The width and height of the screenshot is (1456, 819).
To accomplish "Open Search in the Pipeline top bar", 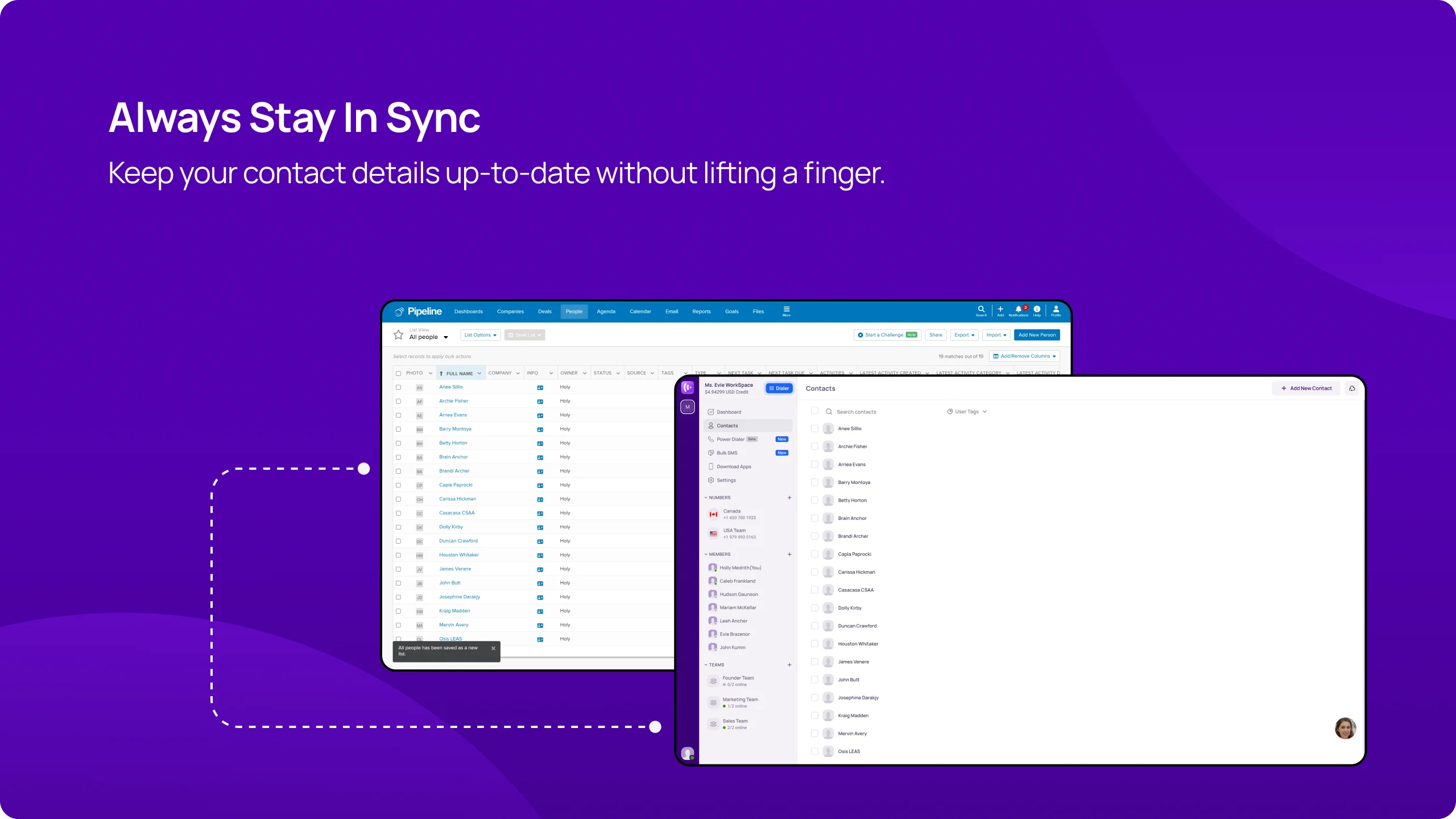I will click(981, 311).
